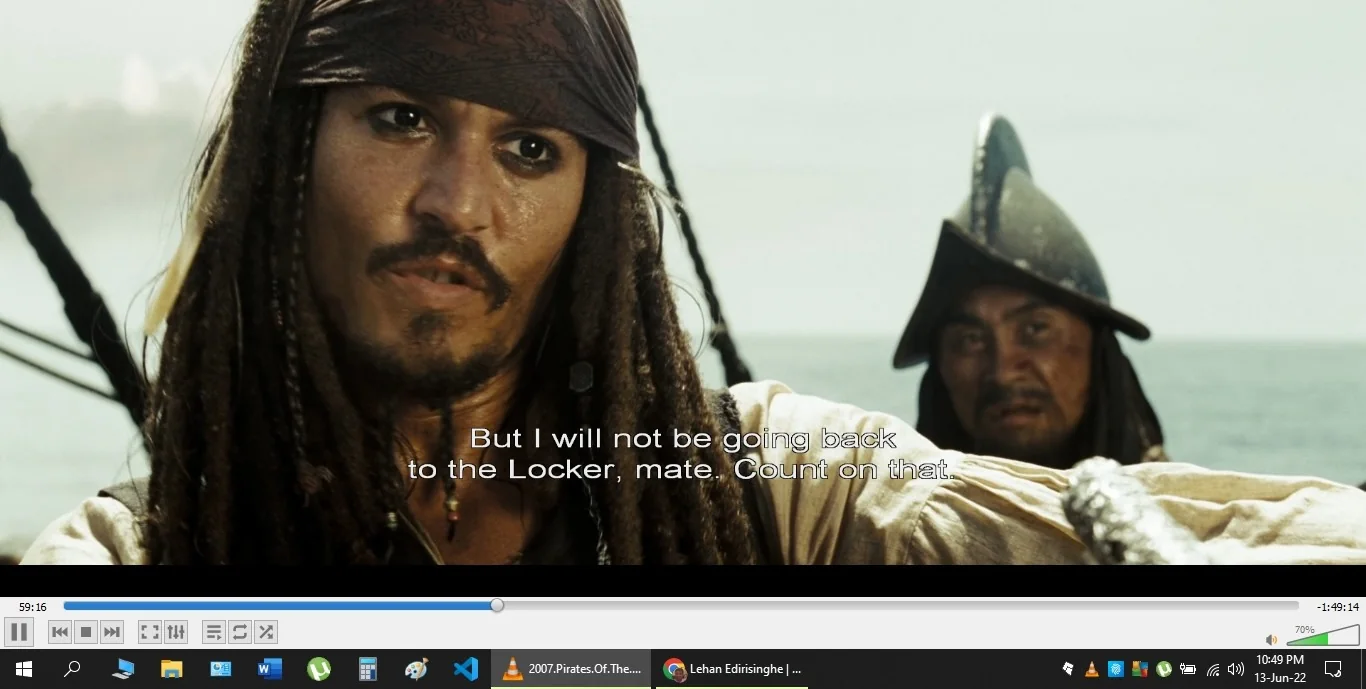The width and height of the screenshot is (1366, 689).
Task: Open clock calendar showing 10:49 PM
Action: pyautogui.click(x=1280, y=669)
